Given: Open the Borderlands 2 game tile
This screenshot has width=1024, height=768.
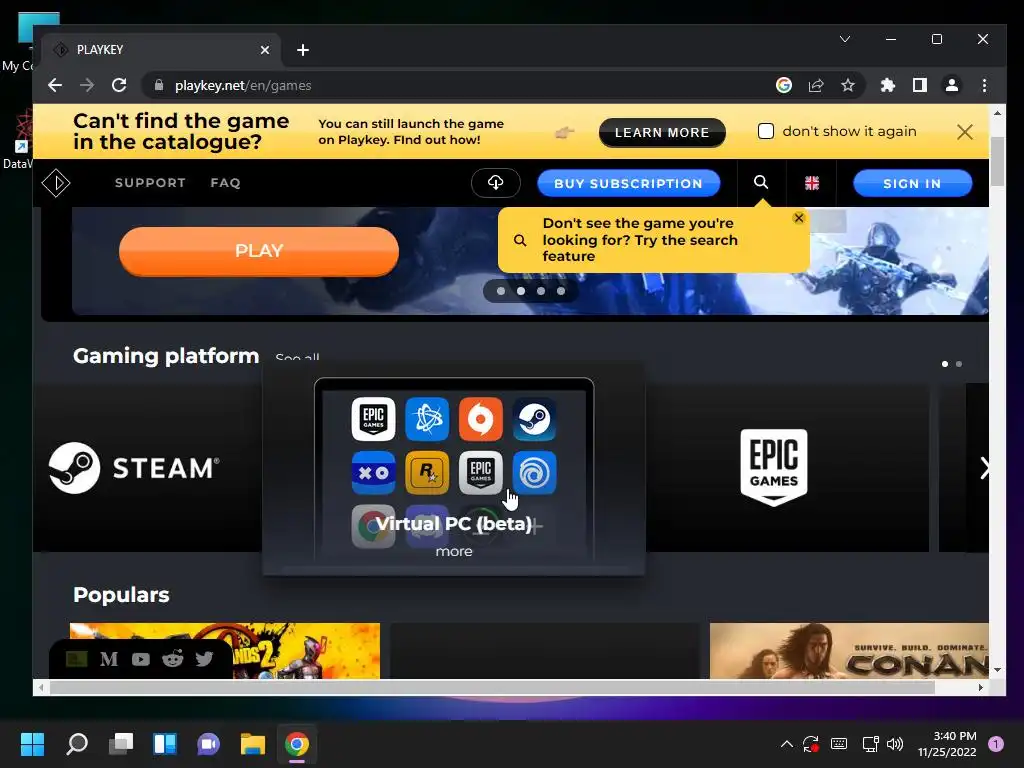Looking at the screenshot, I should click(x=225, y=651).
